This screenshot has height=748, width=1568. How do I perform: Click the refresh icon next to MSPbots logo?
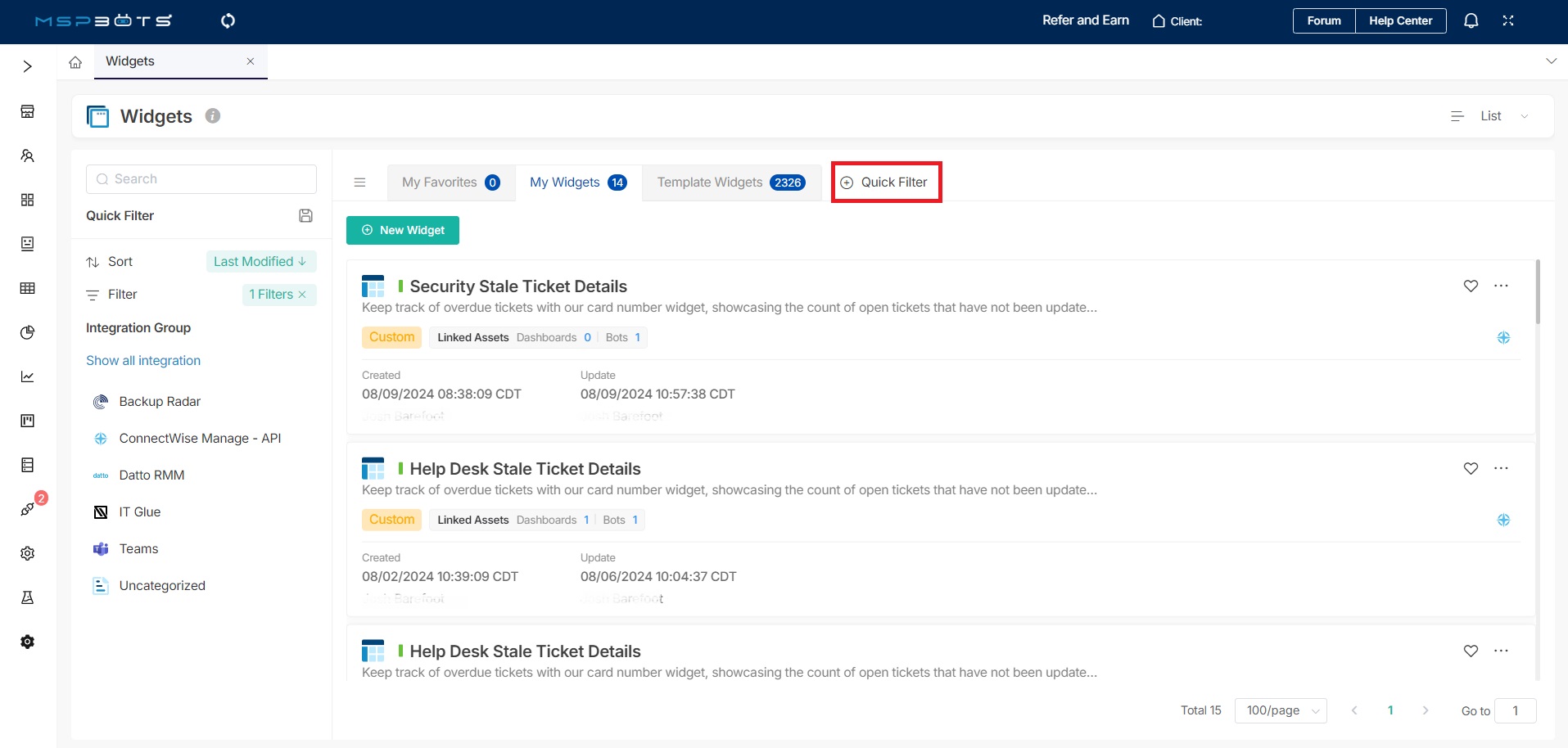coord(228,20)
